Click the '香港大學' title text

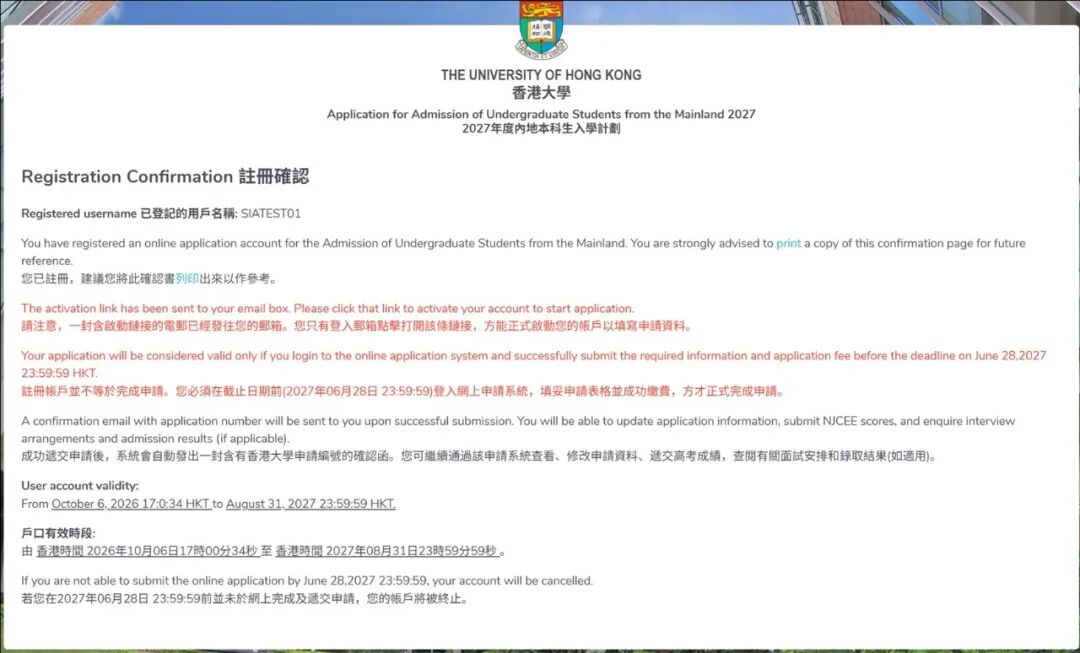541,93
